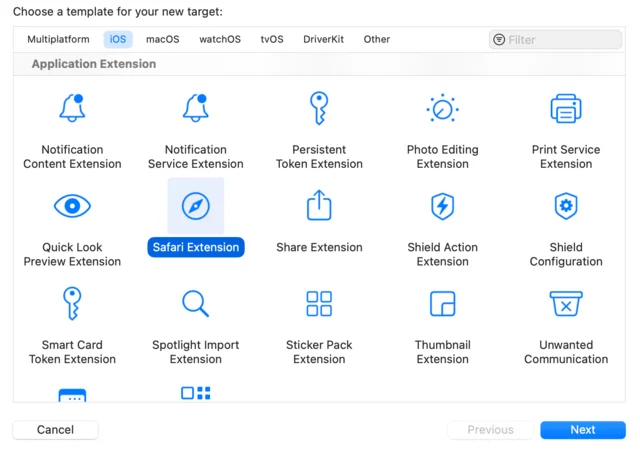Pick the Share Extension icon
The height and width of the screenshot is (451, 640).
point(319,205)
